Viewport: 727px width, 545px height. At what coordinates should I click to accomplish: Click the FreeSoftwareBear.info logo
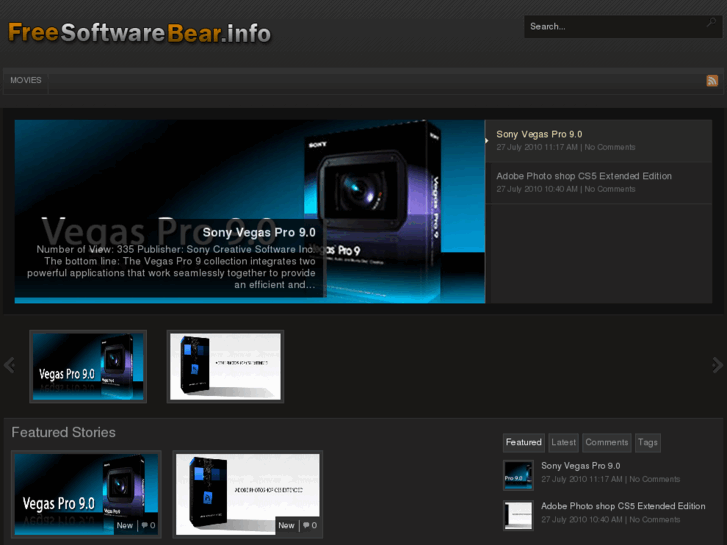[139, 33]
